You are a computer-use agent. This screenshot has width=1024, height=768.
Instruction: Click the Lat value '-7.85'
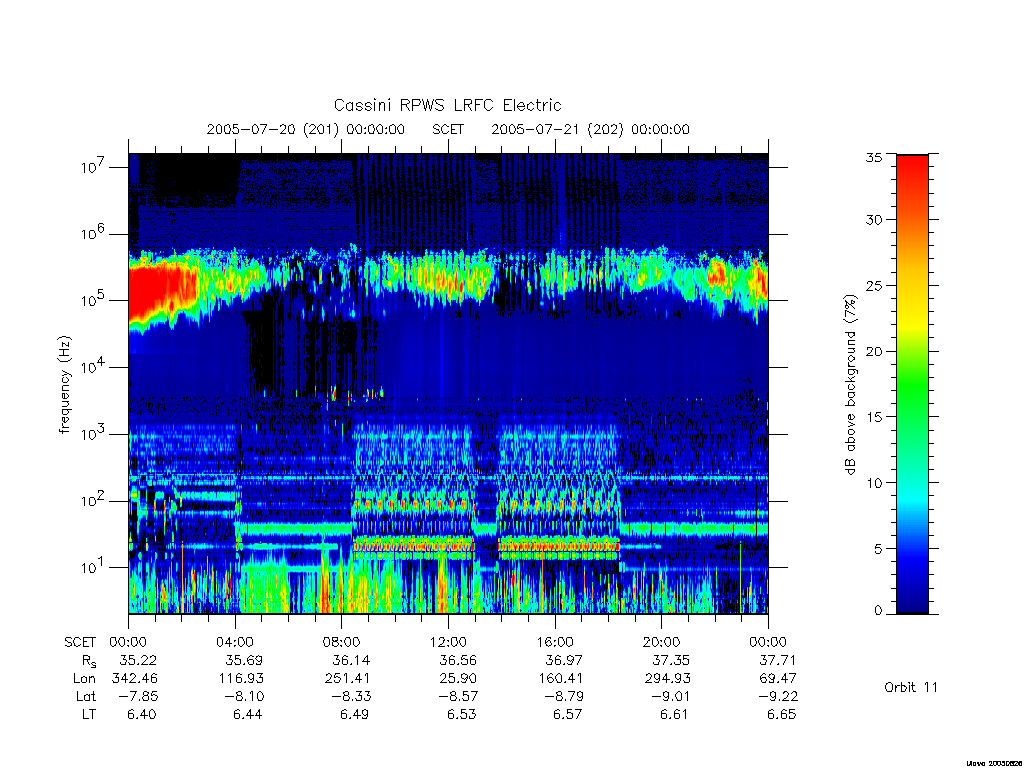point(138,696)
